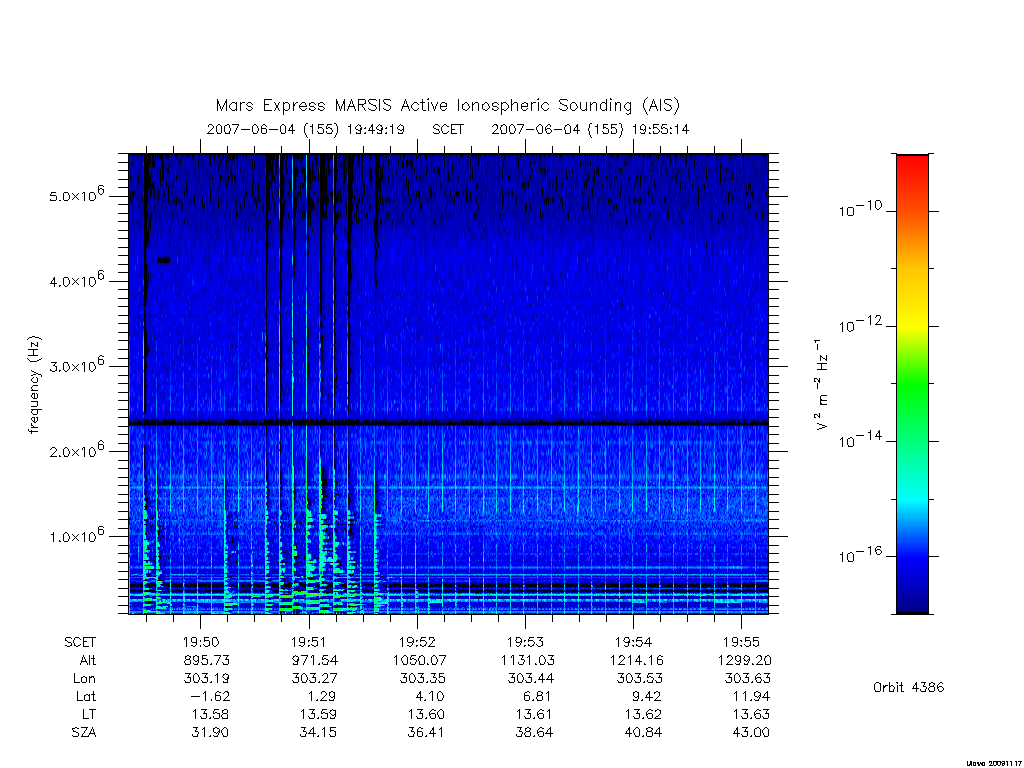Screen dimensions: 1024x768
Task: Click the color bar unit label V² m⁻² Hz⁻¹
Action: tap(822, 384)
